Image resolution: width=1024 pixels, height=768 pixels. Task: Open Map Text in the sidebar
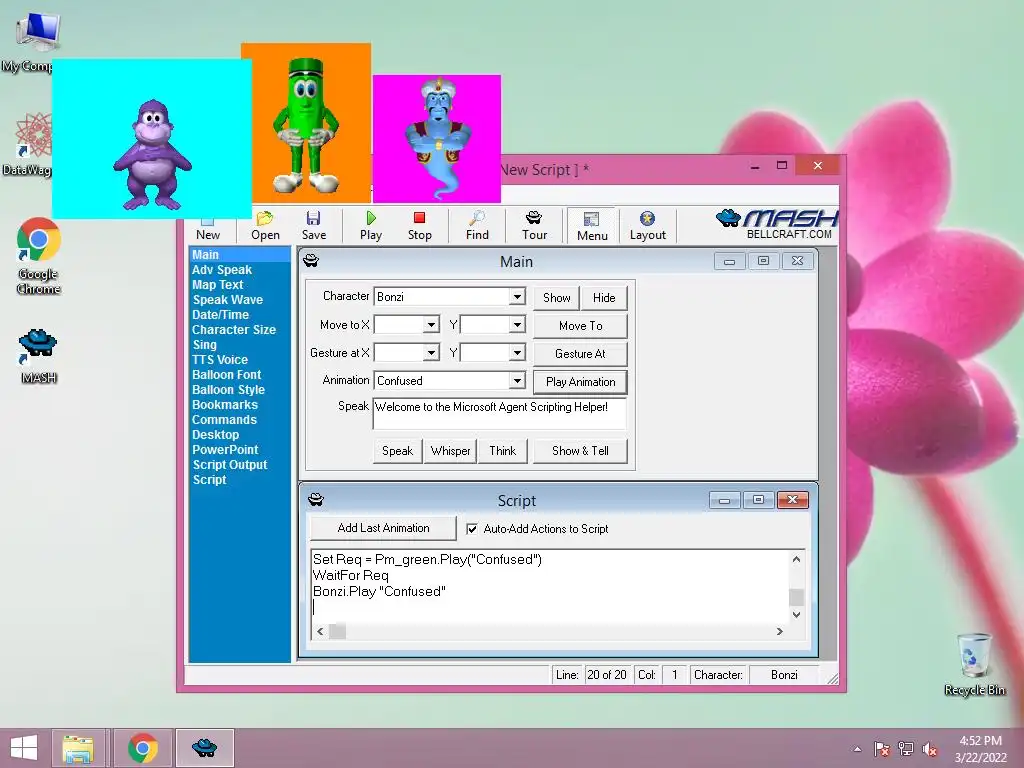[x=217, y=285]
